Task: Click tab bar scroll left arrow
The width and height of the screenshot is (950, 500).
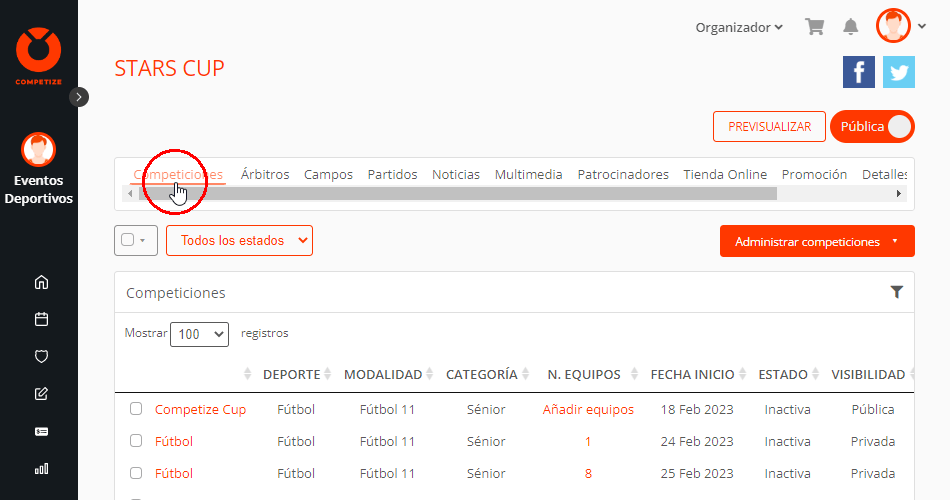Action: click(x=130, y=194)
